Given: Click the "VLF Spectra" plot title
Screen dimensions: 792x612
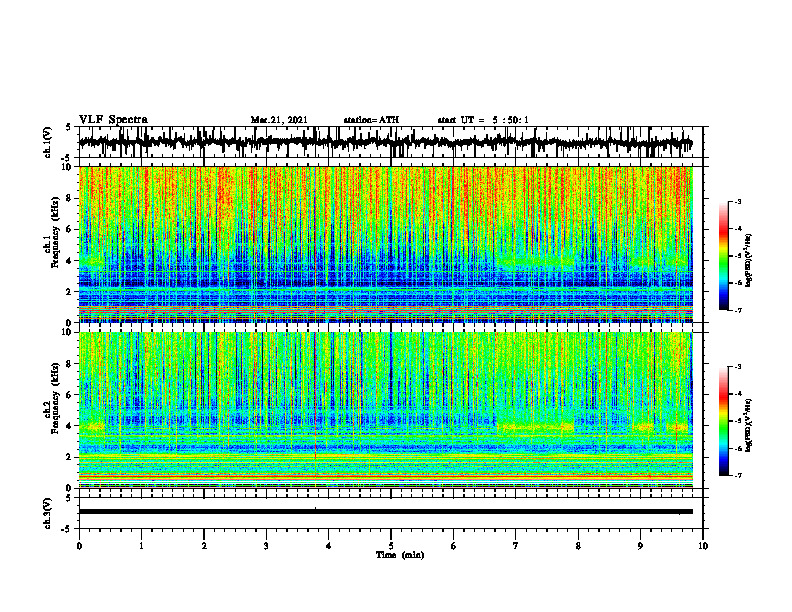Looking at the screenshot, I should 113,120.
